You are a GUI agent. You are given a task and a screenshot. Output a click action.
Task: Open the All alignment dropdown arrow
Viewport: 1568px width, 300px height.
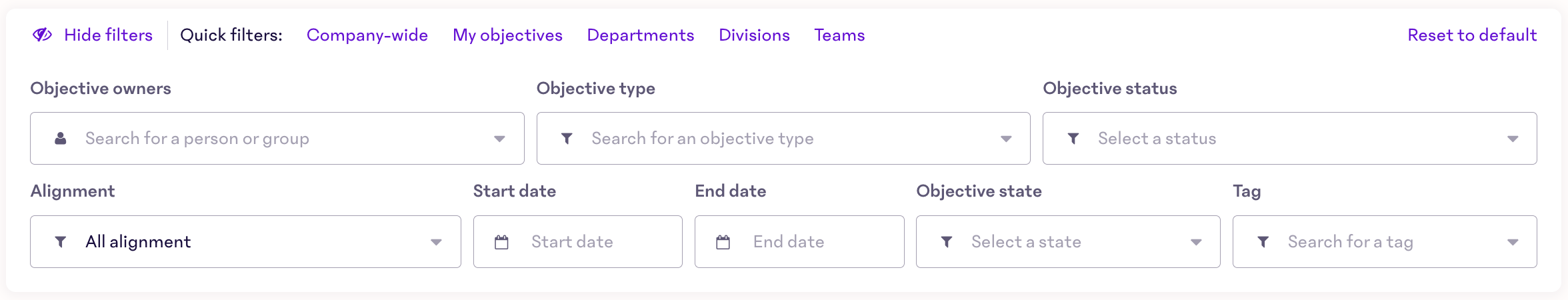(436, 242)
